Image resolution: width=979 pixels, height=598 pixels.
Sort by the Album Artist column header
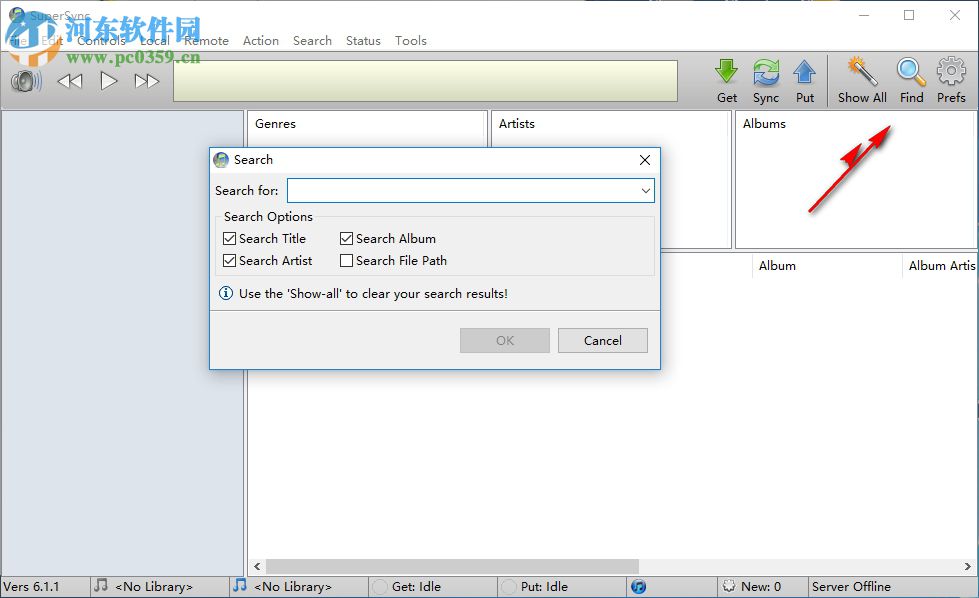(x=942, y=265)
